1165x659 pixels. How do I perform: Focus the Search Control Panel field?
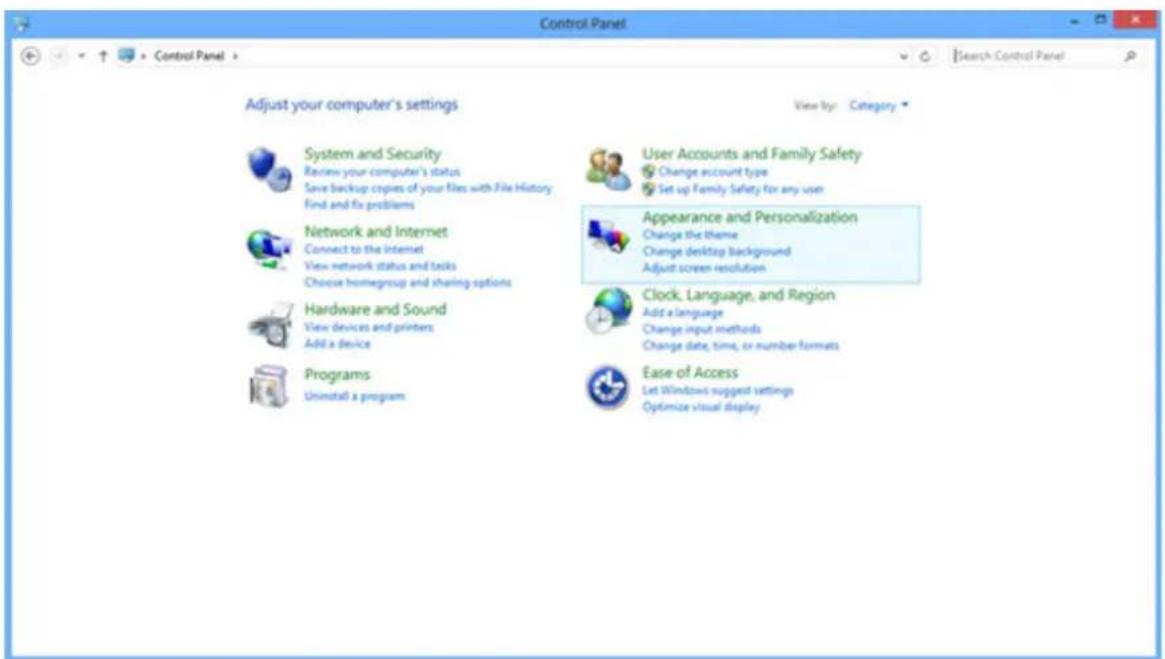click(1036, 56)
